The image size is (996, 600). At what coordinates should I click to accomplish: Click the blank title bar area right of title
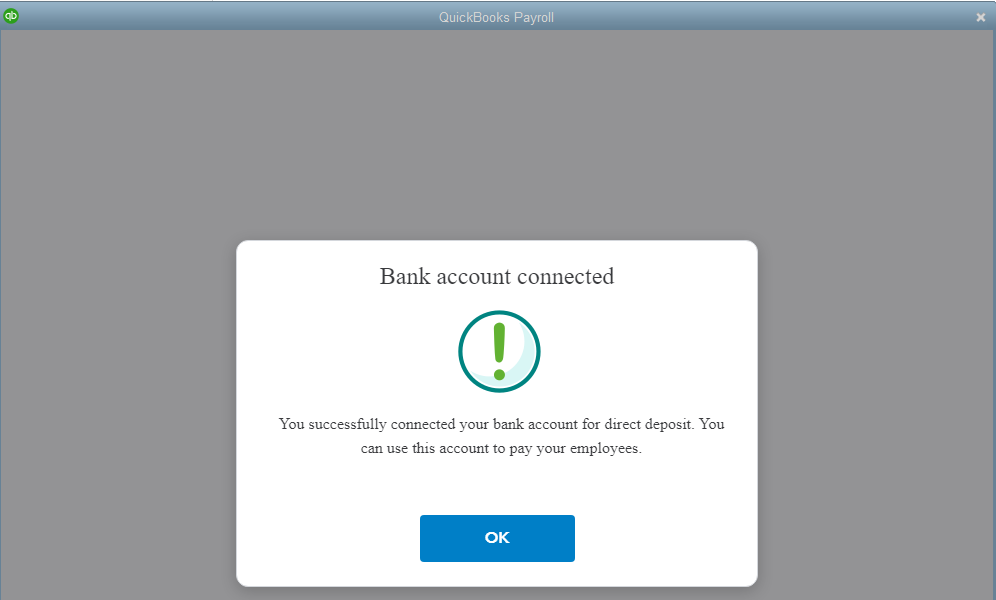[x=762, y=17]
